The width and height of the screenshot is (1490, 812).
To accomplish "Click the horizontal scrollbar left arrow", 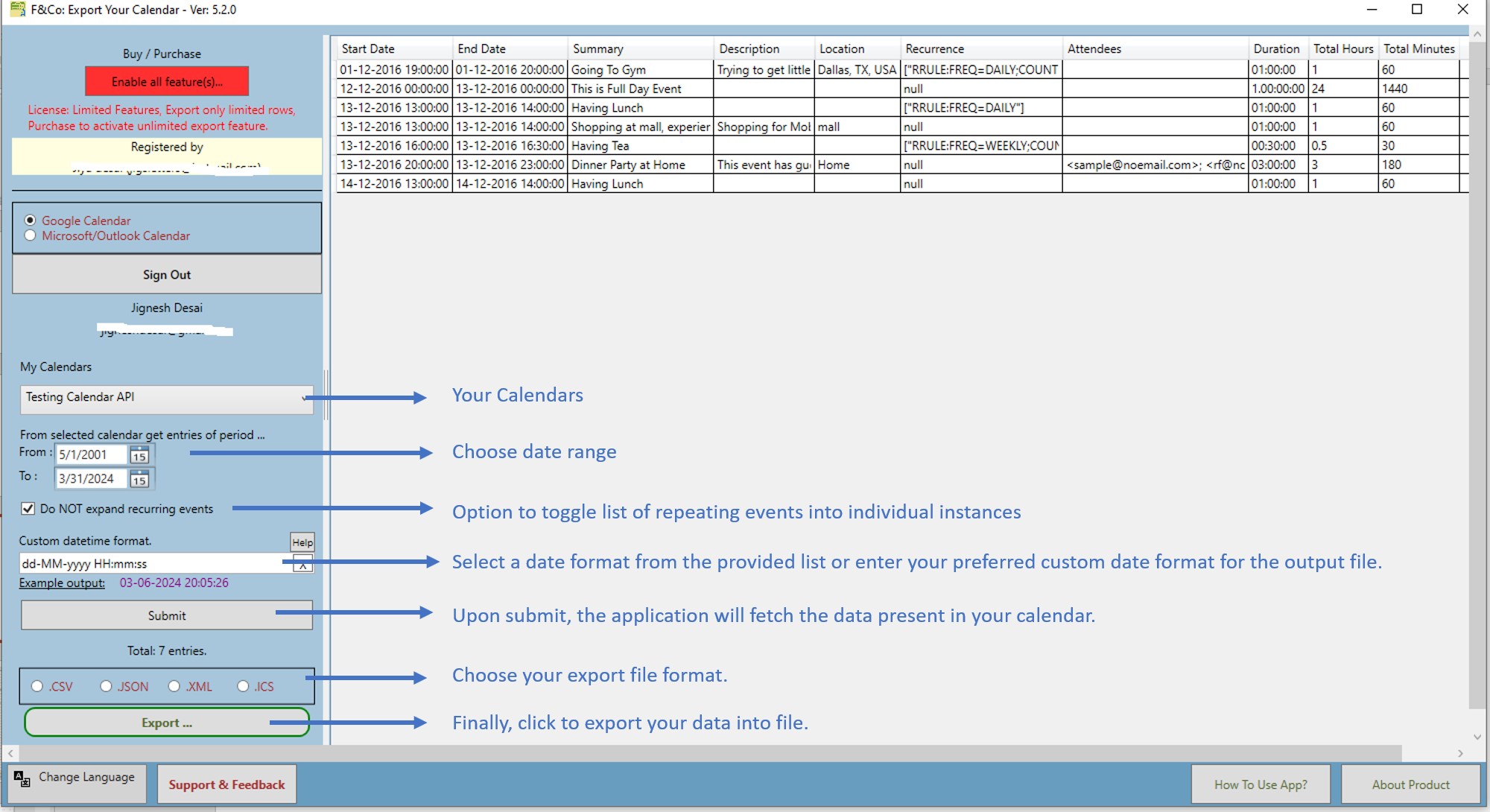I will click(10, 753).
